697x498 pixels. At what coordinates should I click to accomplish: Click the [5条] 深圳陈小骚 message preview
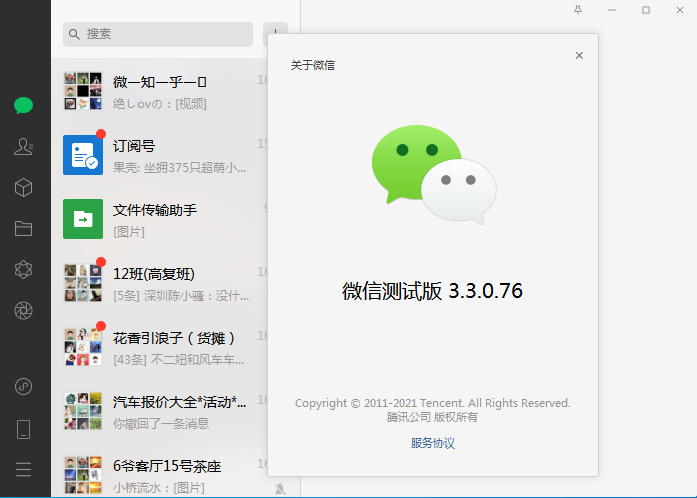181,296
